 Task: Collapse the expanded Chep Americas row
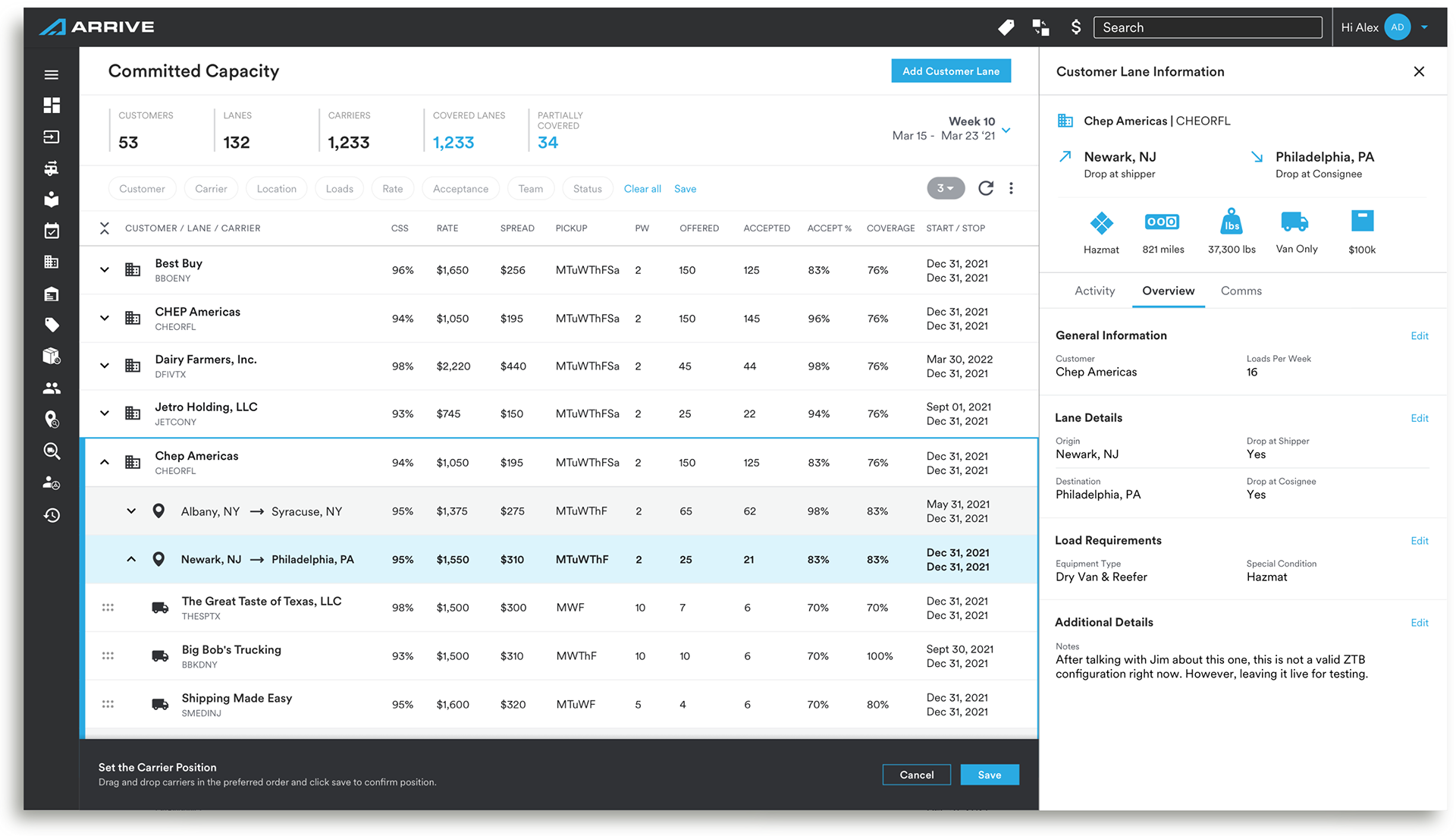point(105,462)
